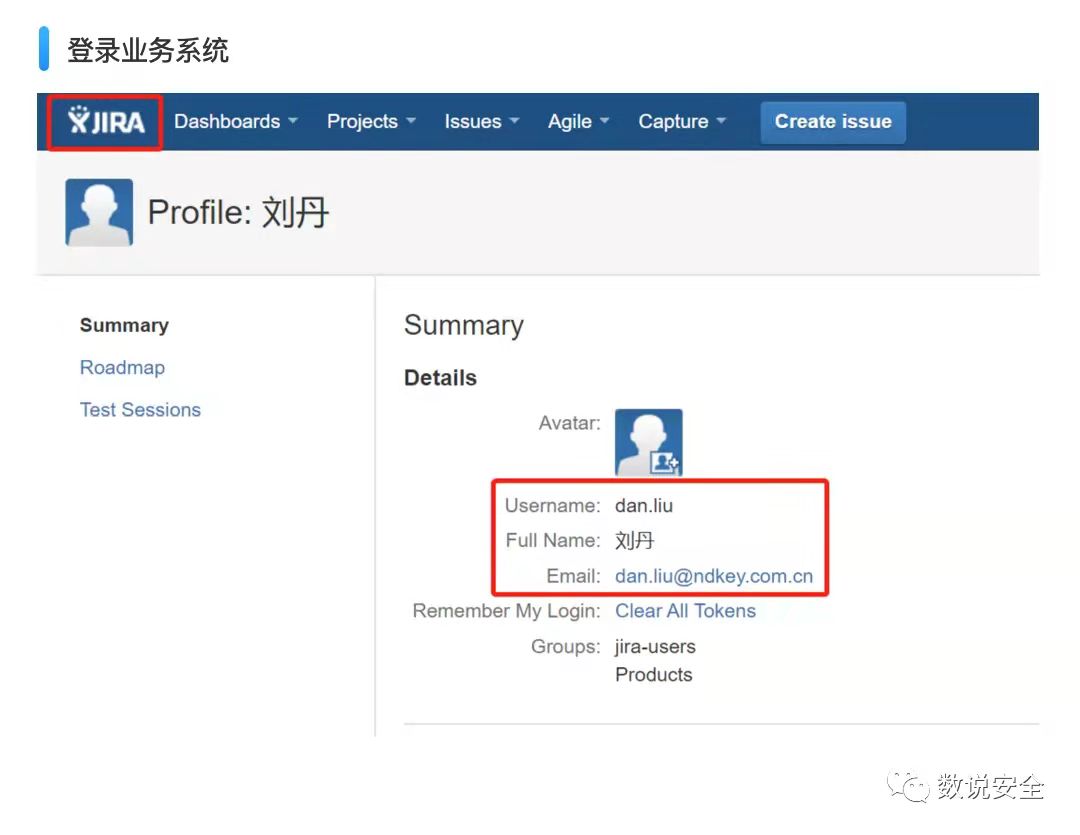Image resolution: width=1080 pixels, height=835 pixels.
Task: Click the edit avatar icon on the Details avatar
Action: (665, 462)
